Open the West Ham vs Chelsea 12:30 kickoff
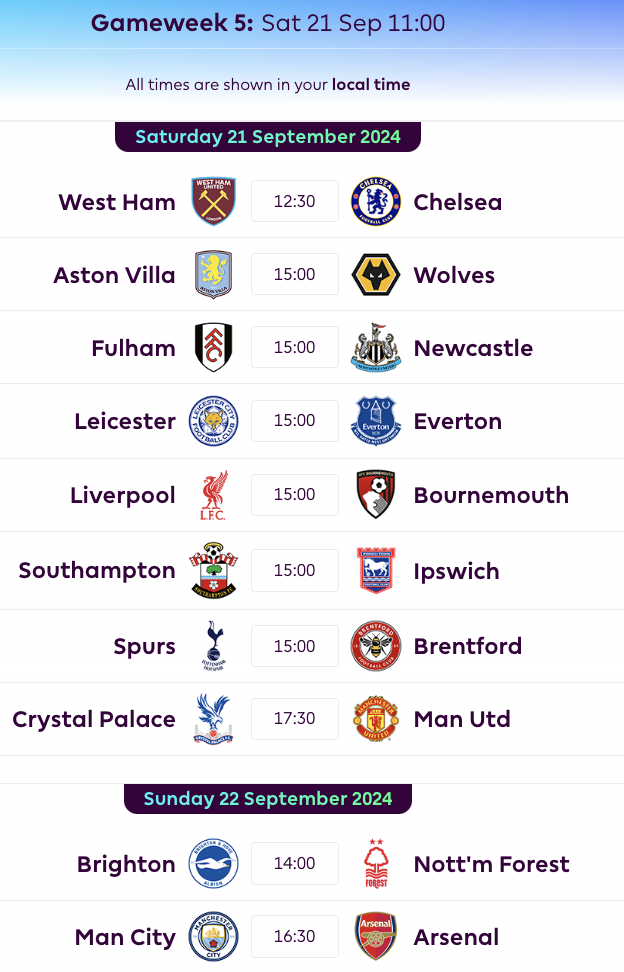This screenshot has height=972, width=624. pyautogui.click(x=294, y=201)
